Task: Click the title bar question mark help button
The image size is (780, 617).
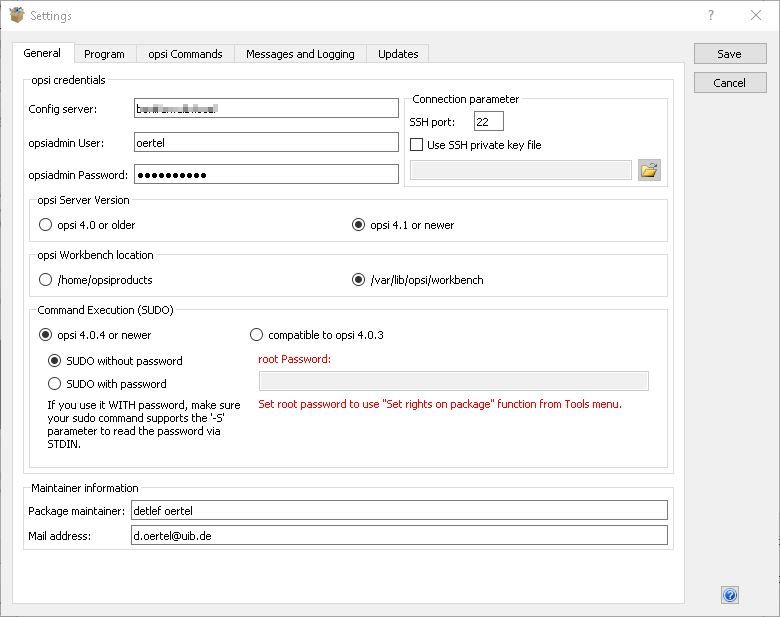Action: point(711,15)
